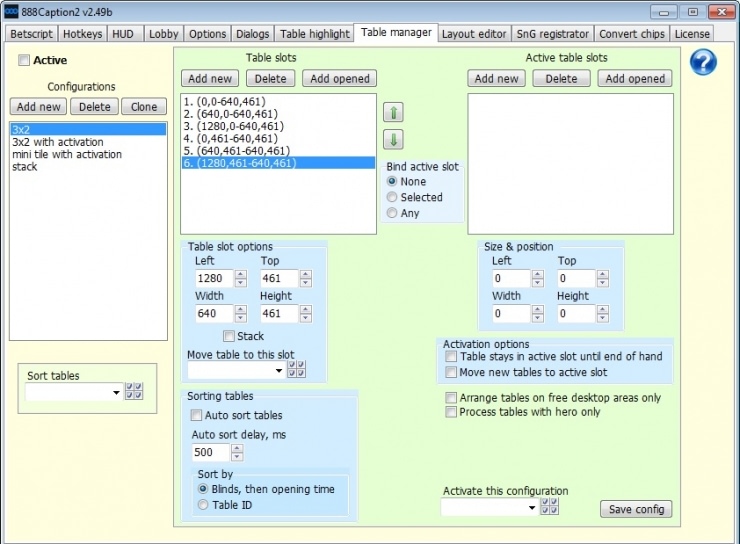The image size is (740, 544).
Task: Open the HUD tab
Action: [123, 34]
